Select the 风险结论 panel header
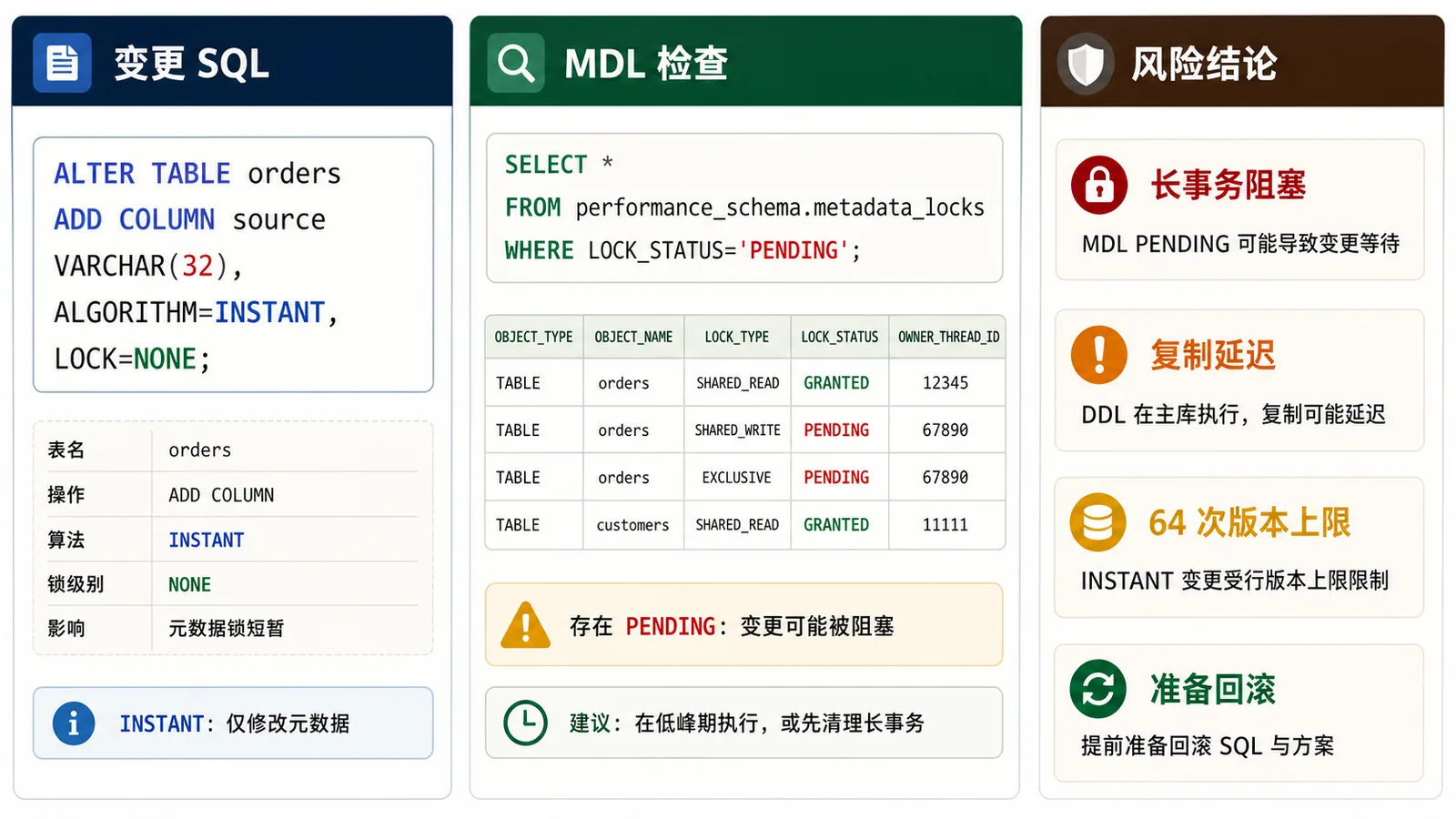 tap(1242, 61)
